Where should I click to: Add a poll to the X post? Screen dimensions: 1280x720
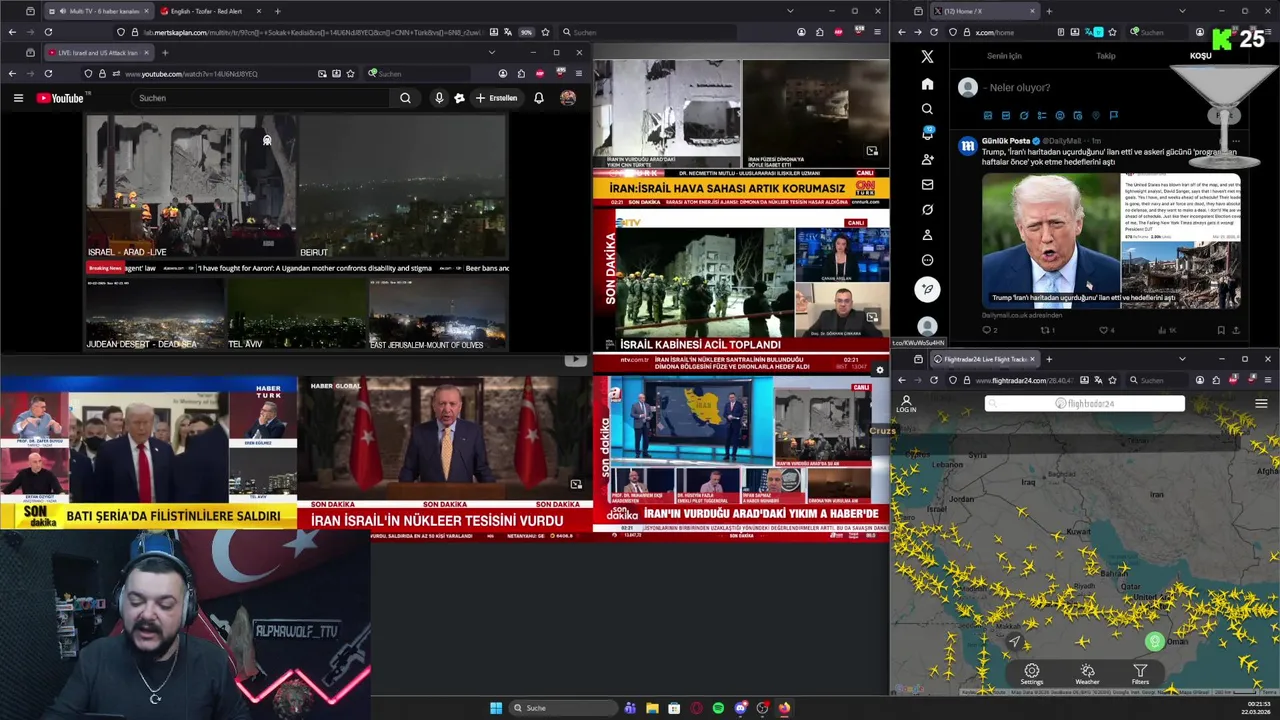tap(1042, 116)
